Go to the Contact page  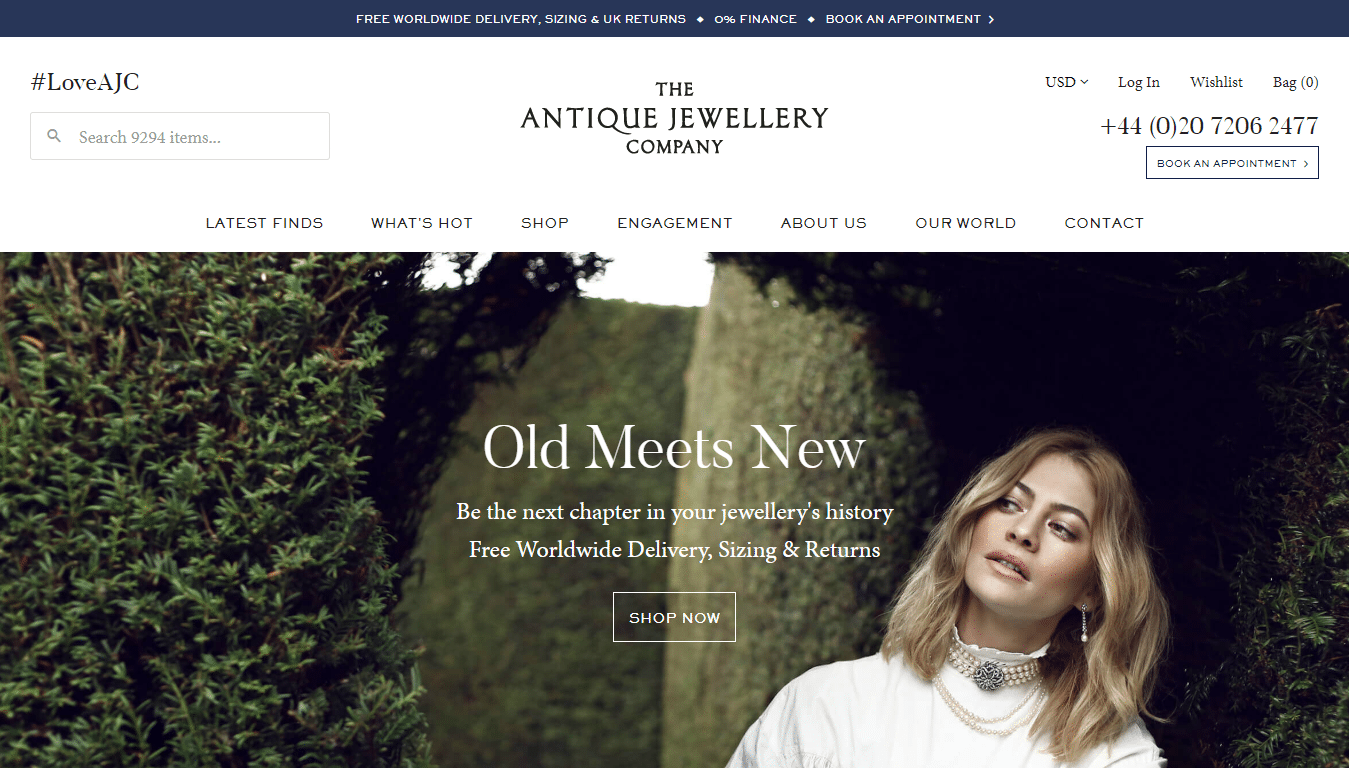1104,223
